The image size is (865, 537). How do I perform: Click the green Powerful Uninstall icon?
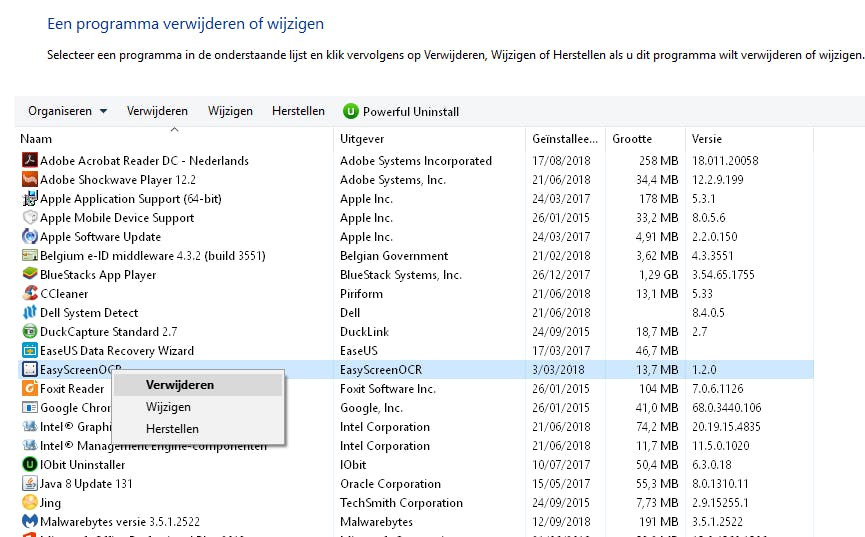pos(350,111)
